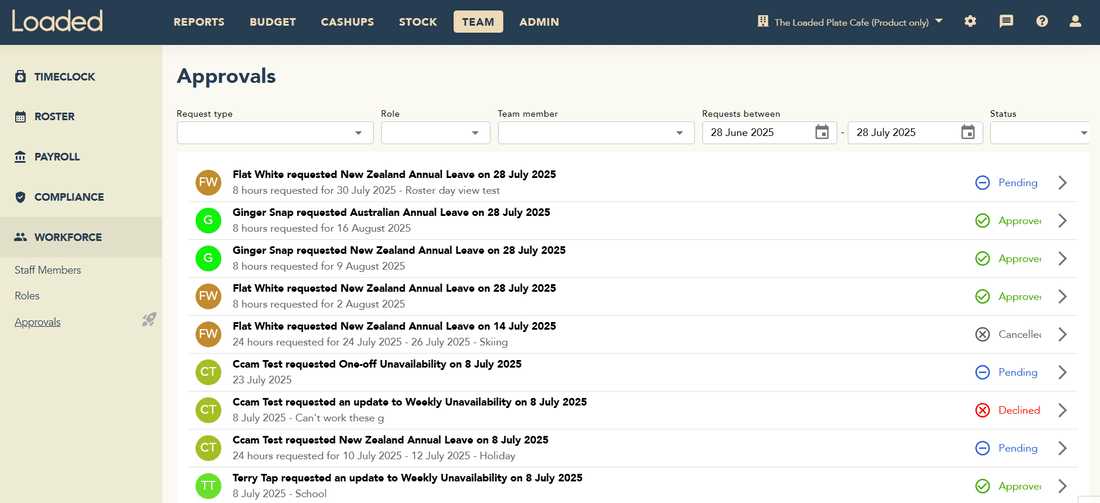Click the grey Cancelled status icon
The width and height of the screenshot is (1100, 503).
pos(982,335)
